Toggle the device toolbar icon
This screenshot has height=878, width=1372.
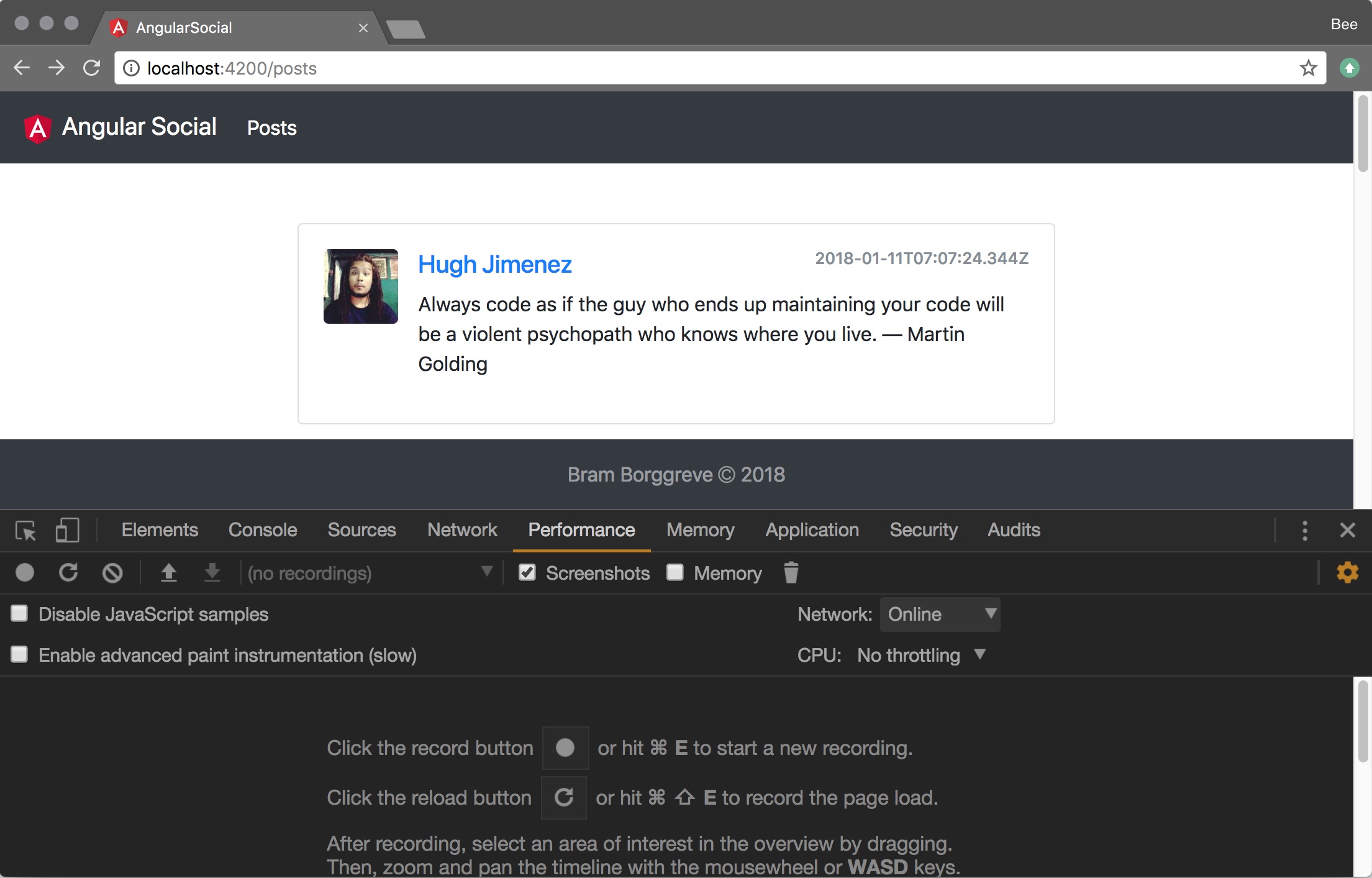67,530
